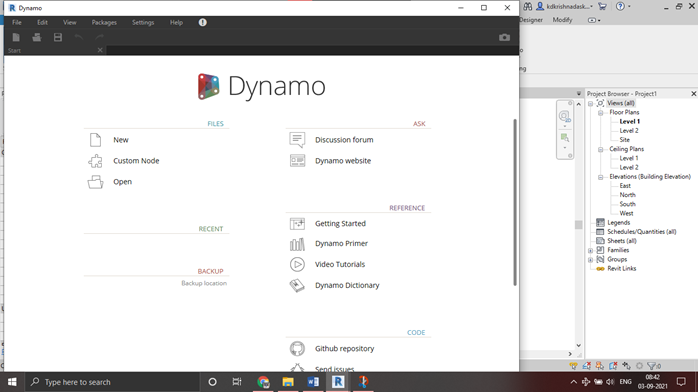
Task: Click the Custom Node puzzle icon
Action: coord(95,161)
